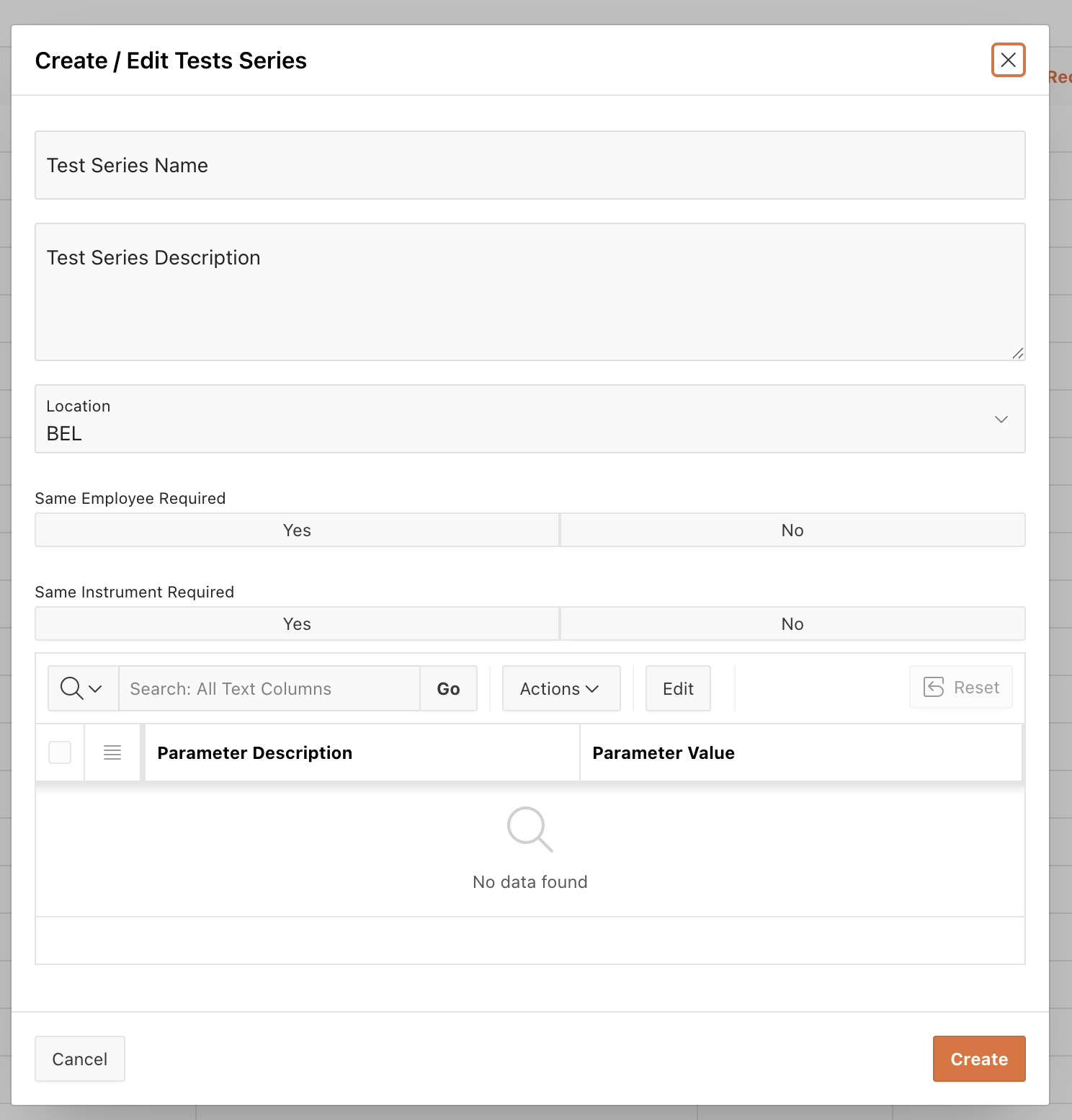The width and height of the screenshot is (1072, 1120).
Task: Open the Location dropdown showing BEL
Action: (x=530, y=419)
